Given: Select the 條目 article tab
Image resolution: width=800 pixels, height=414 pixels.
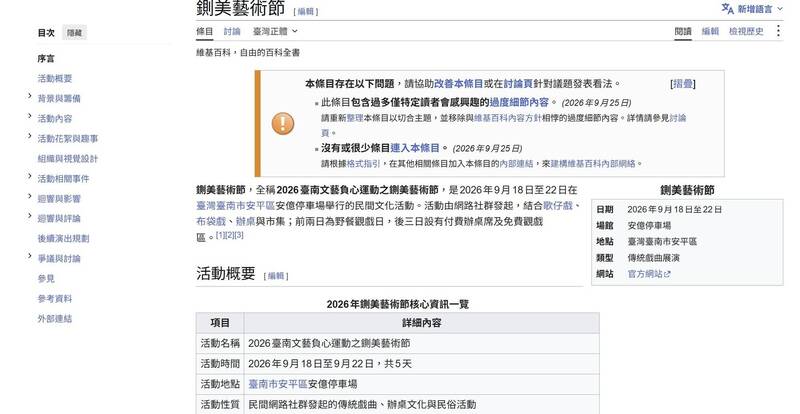Looking at the screenshot, I should coord(205,31).
